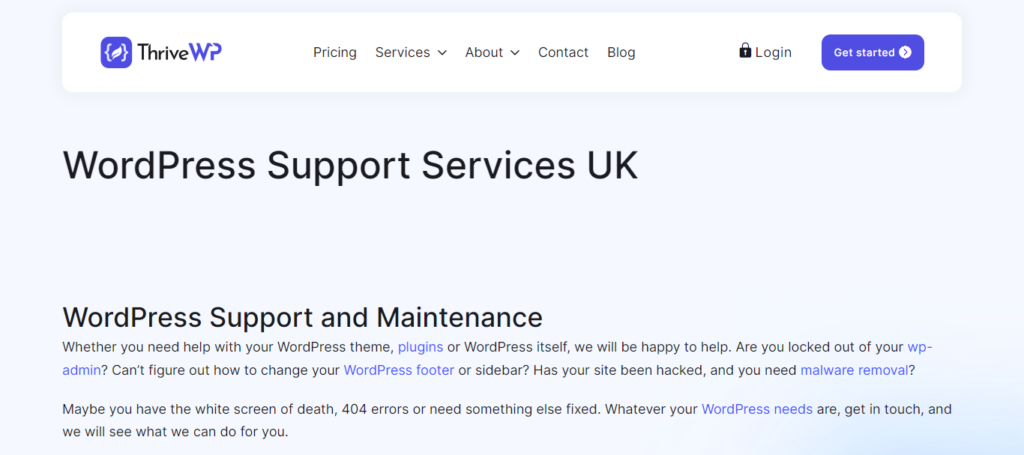The height and width of the screenshot is (455, 1024).
Task: Go to the Contact page
Action: pos(563,52)
